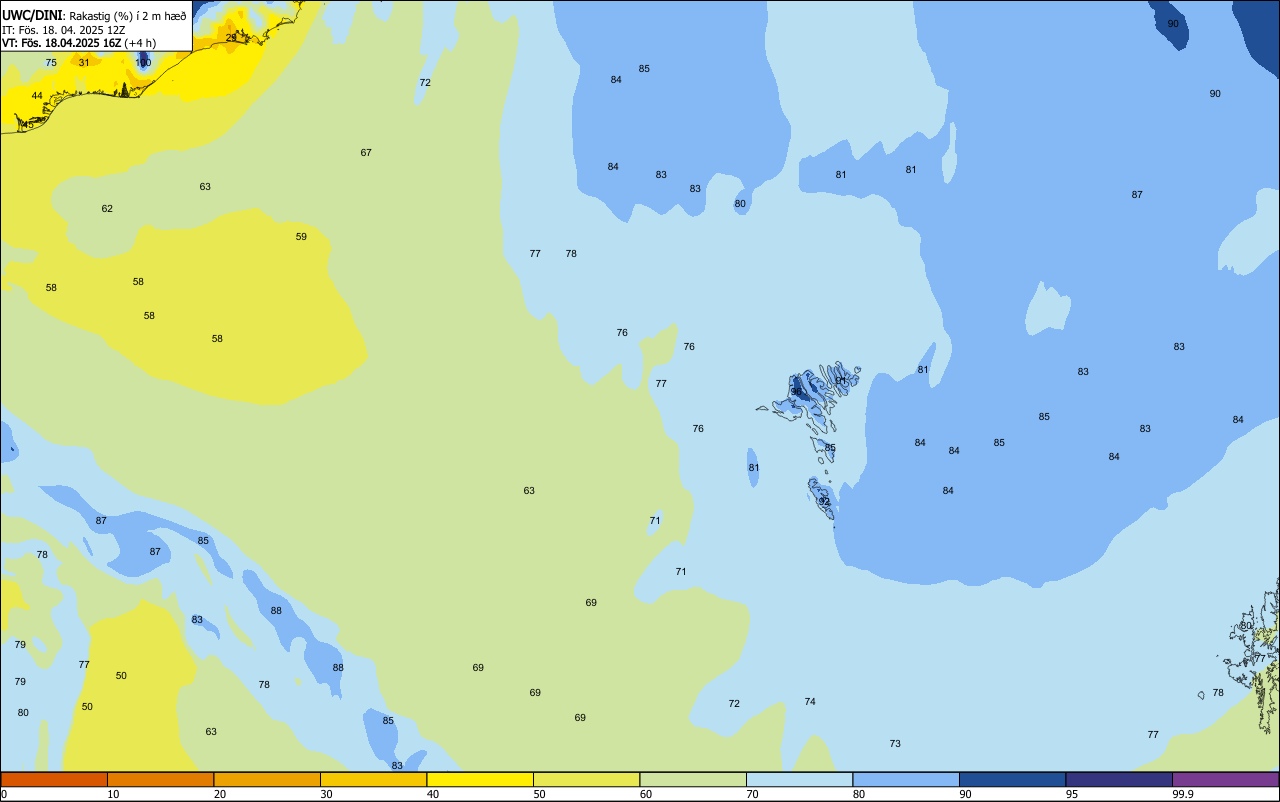Image resolution: width=1280 pixels, height=802 pixels.
Task: Click the 'VT: Fös. 18.04.2025 16Z (+4 h)' line
Action: pos(79,43)
